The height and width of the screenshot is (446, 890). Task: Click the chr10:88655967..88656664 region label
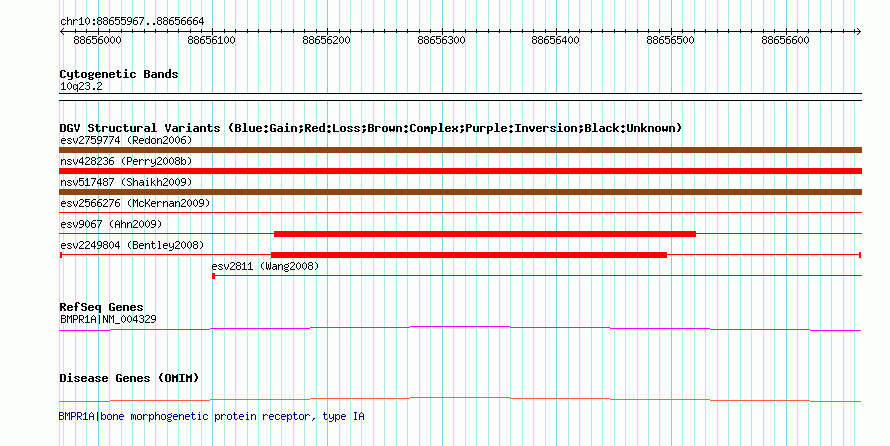tap(132, 22)
